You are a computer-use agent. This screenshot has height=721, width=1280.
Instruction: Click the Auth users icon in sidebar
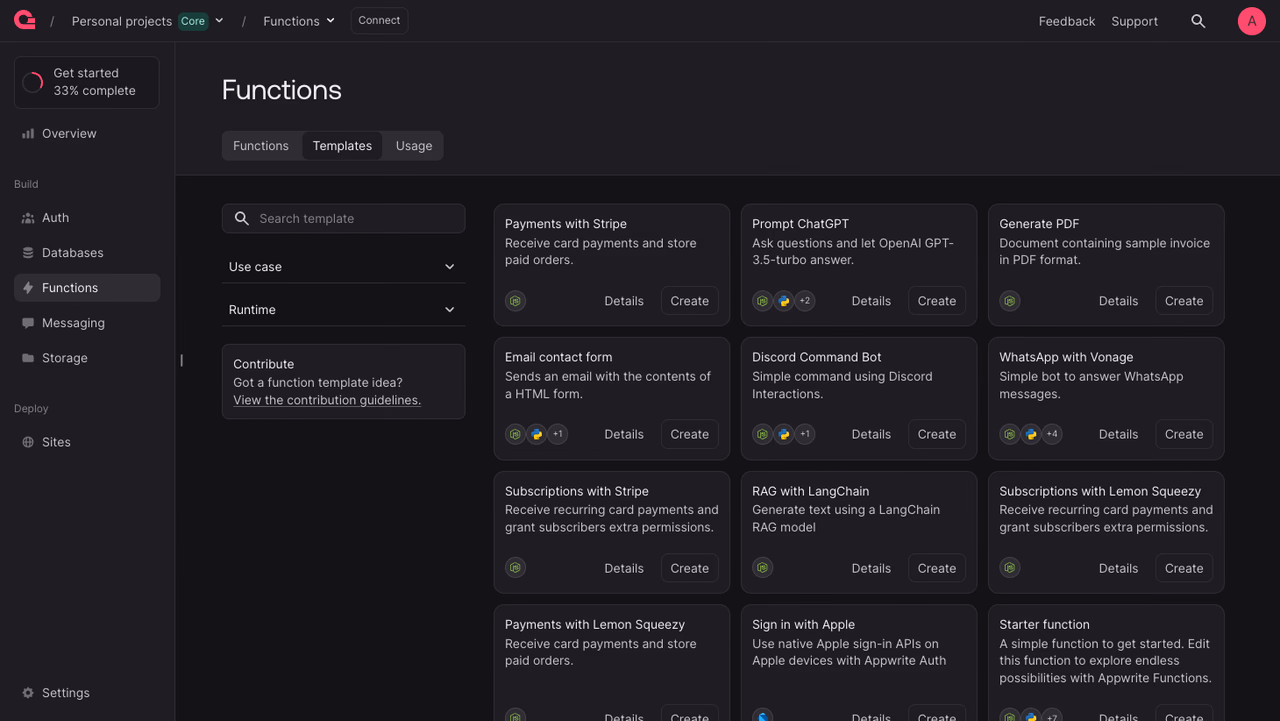[x=28, y=218]
